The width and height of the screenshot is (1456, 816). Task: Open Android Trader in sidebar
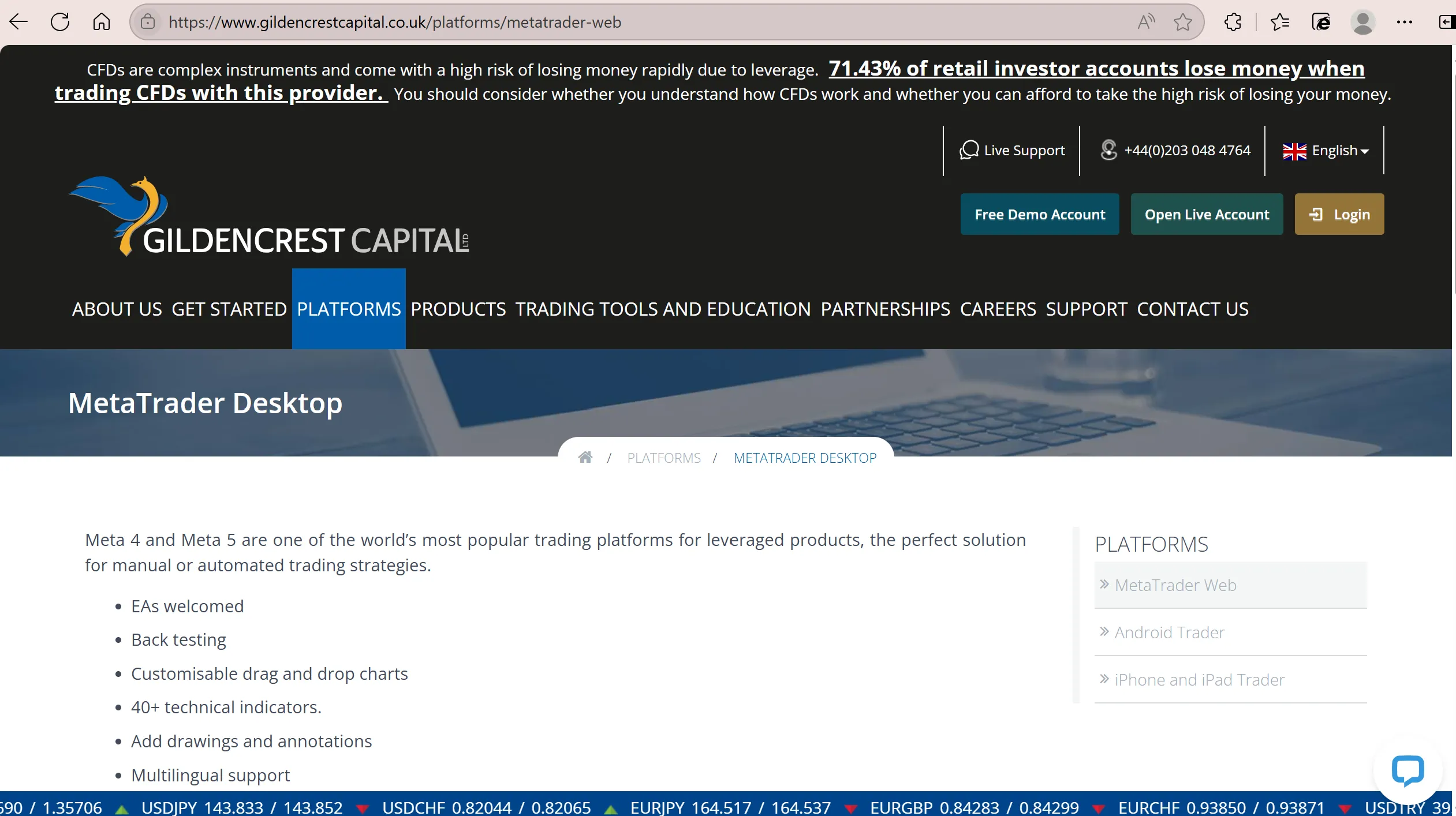pos(1230,632)
